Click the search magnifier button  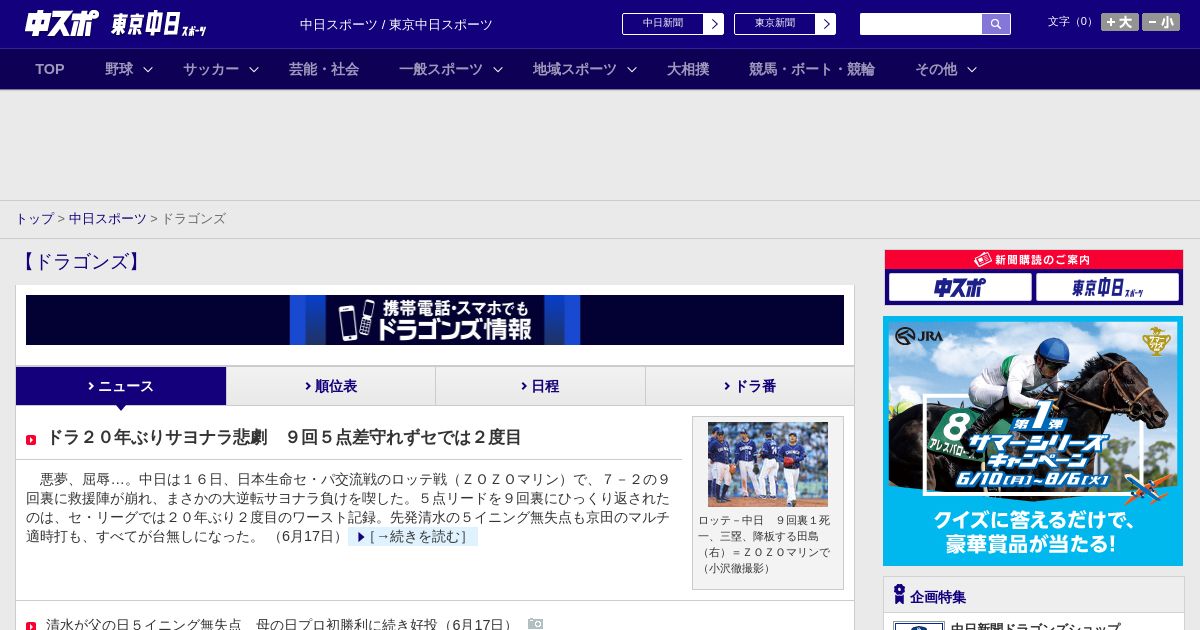coord(996,24)
